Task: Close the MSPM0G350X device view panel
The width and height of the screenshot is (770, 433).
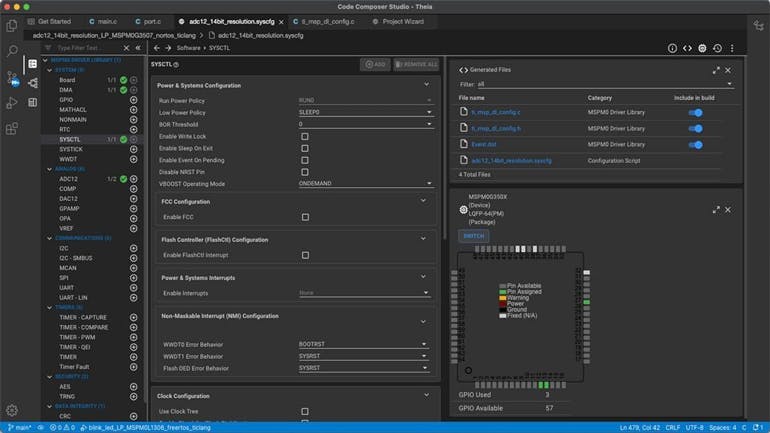Action: [x=728, y=210]
